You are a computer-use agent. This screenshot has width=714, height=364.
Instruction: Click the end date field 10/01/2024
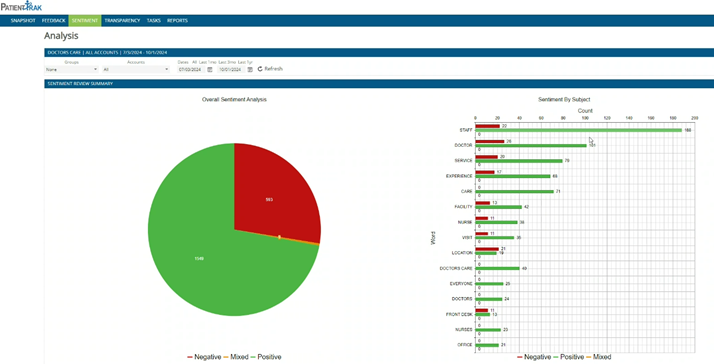[x=232, y=70]
